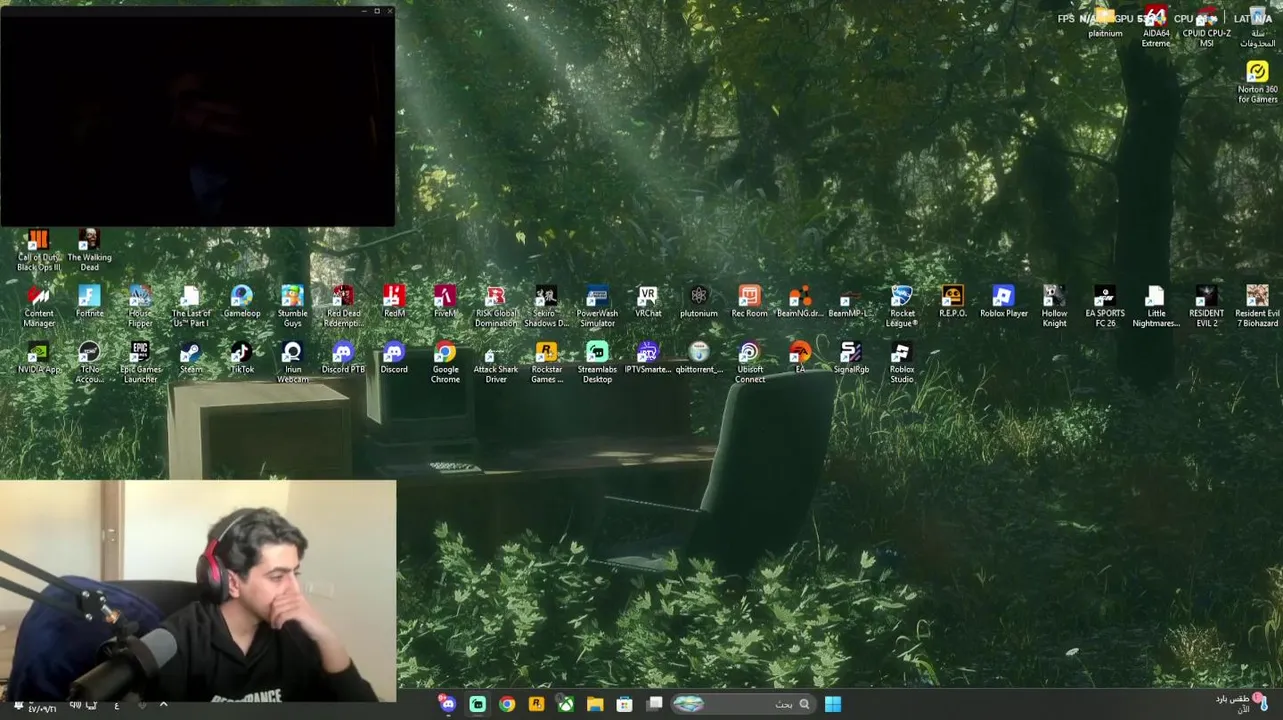1283x720 pixels.
Task: Click the Iriun Webcam icon
Action: click(292, 362)
